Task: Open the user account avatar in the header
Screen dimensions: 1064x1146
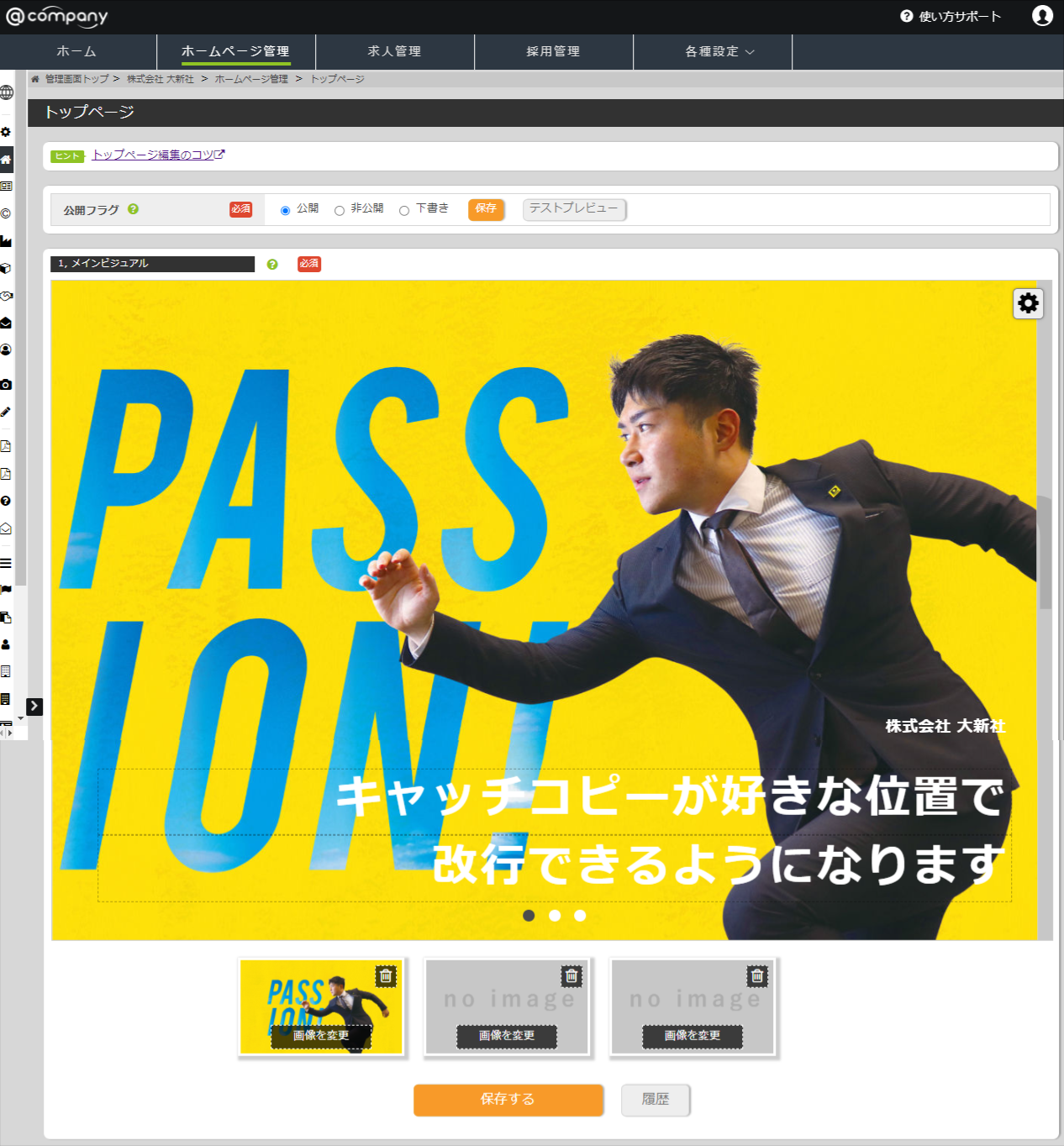Action: click(x=1042, y=16)
